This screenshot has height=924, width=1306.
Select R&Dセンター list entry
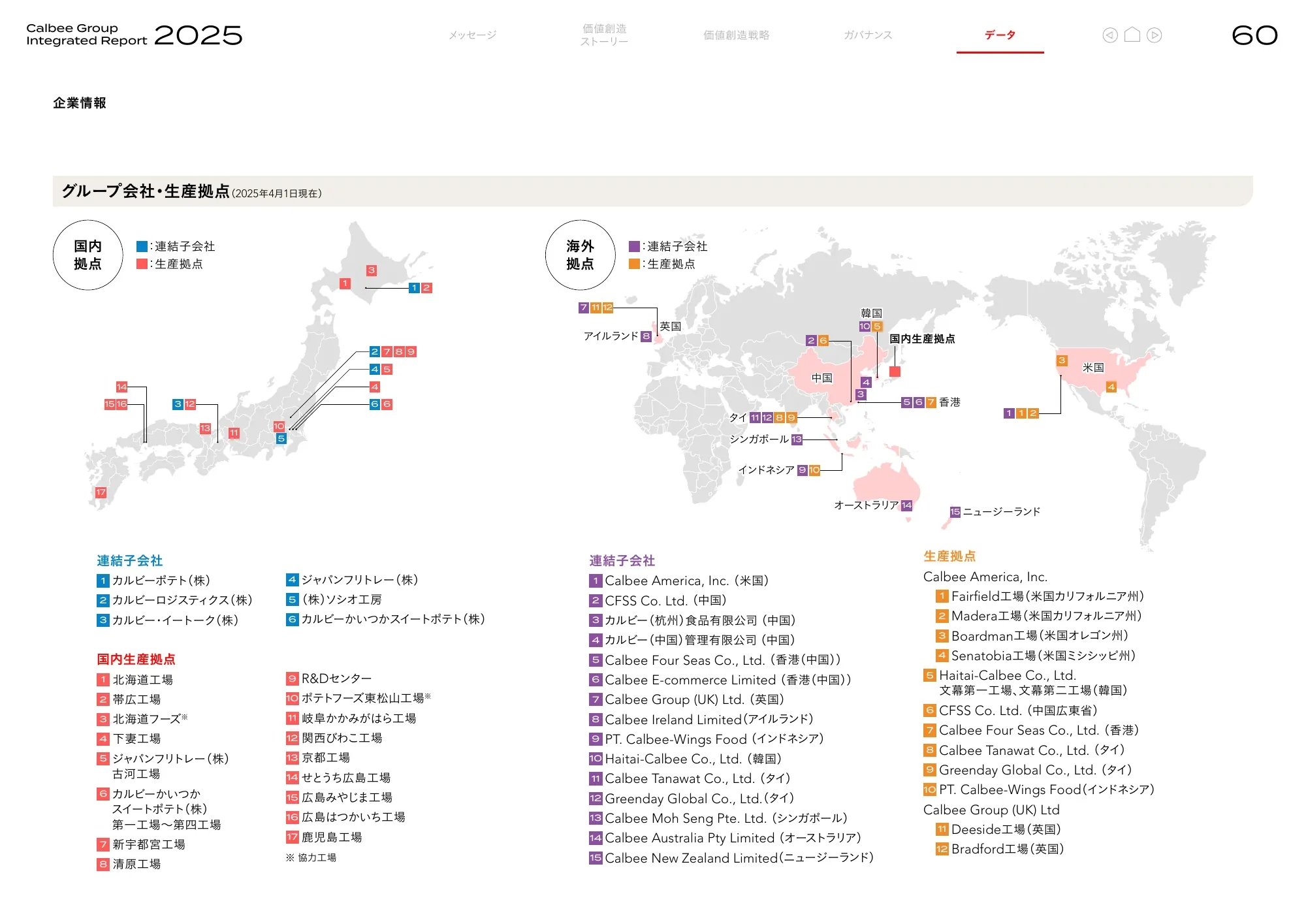(x=329, y=678)
